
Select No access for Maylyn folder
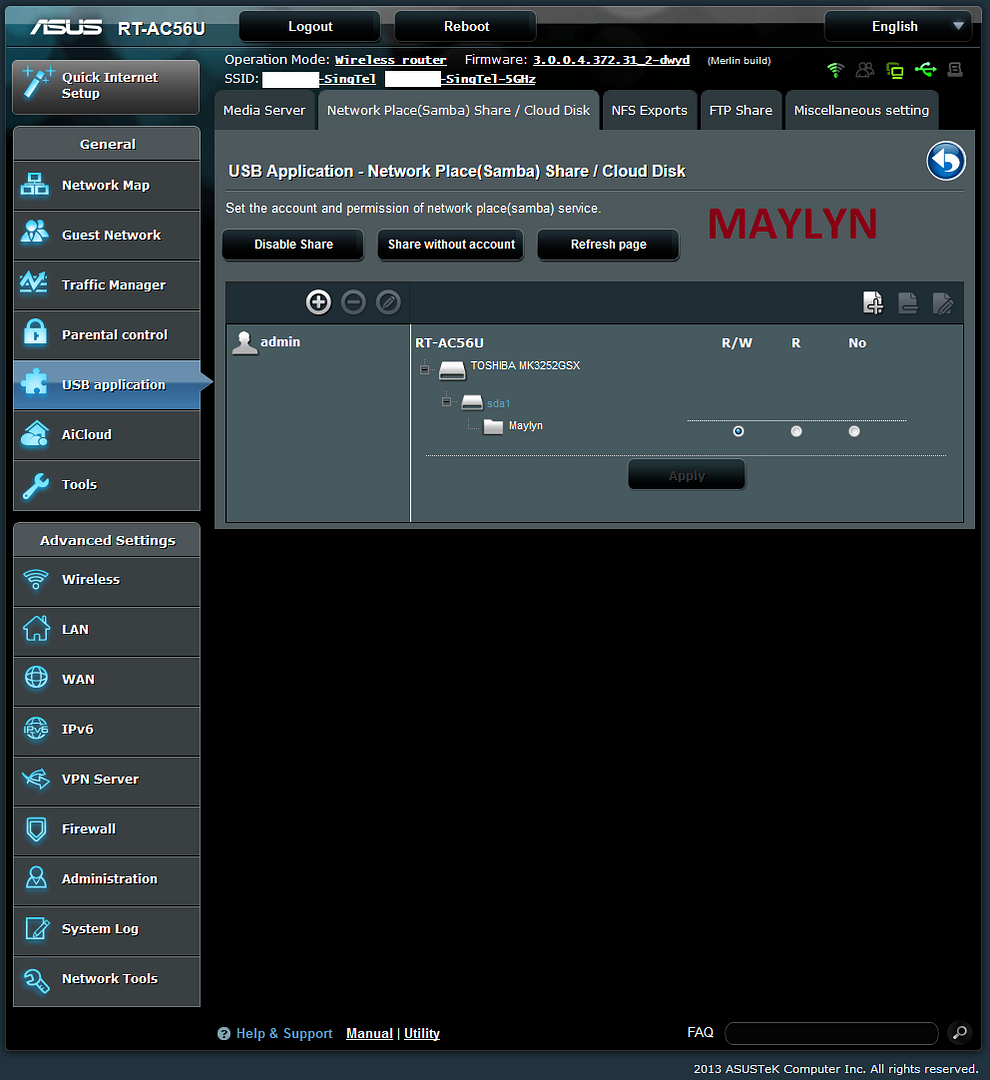pos(854,432)
